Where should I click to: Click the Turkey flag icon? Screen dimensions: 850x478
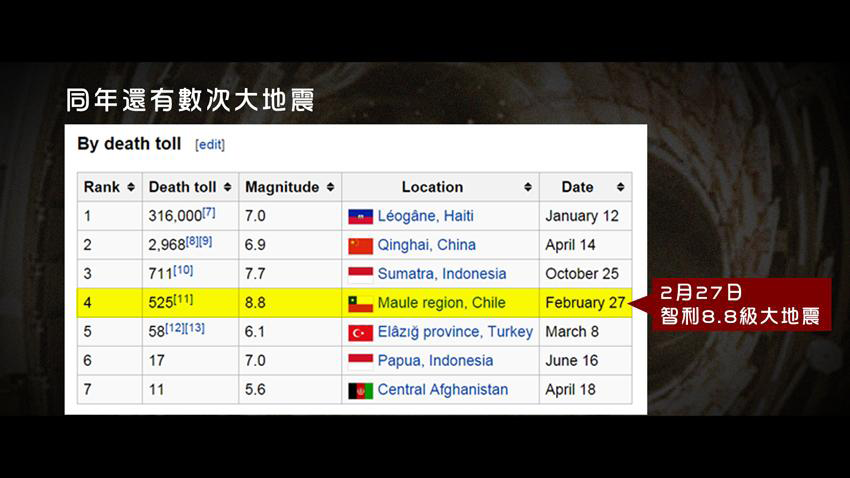(360, 333)
